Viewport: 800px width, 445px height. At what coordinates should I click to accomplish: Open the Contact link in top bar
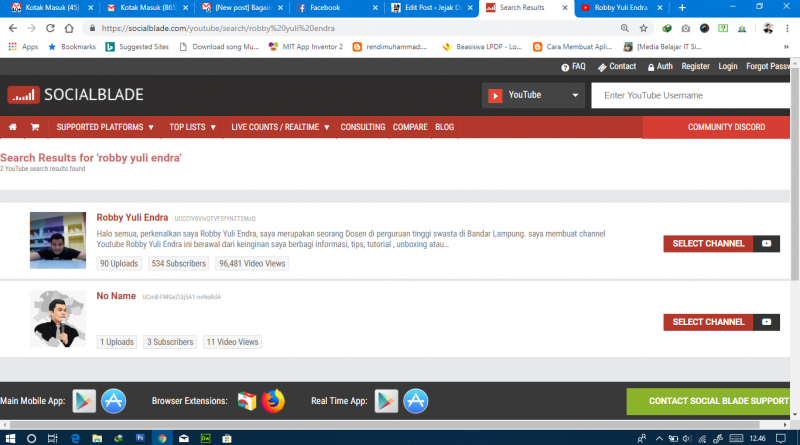click(x=617, y=67)
